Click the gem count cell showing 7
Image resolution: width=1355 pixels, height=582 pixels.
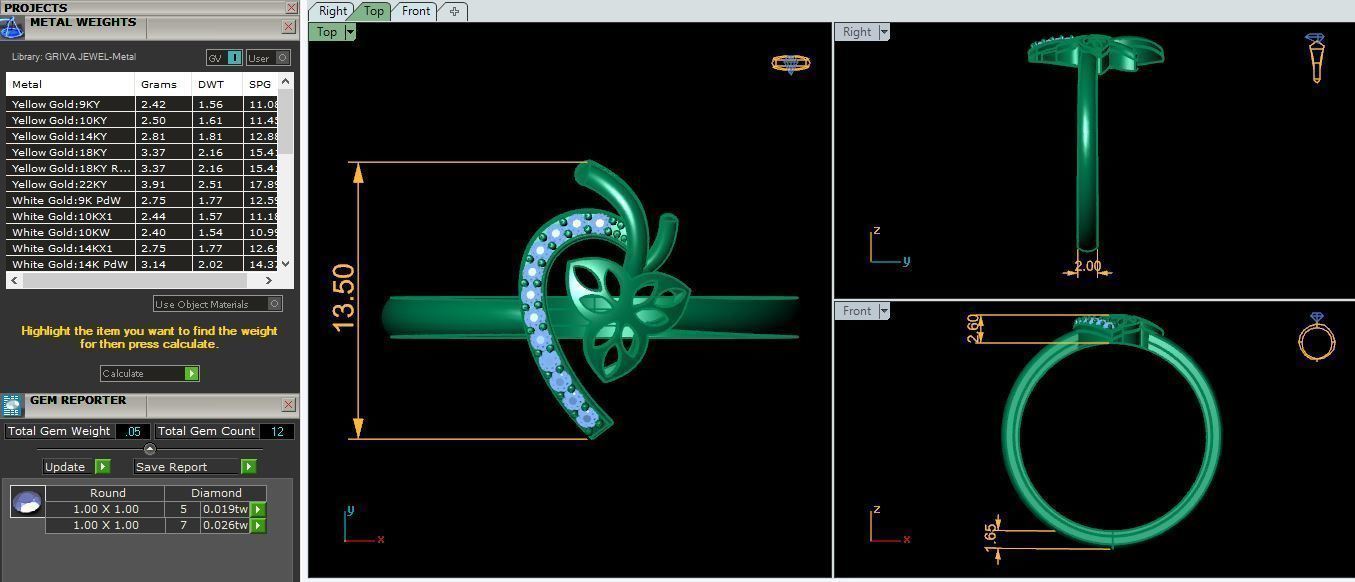coord(183,525)
